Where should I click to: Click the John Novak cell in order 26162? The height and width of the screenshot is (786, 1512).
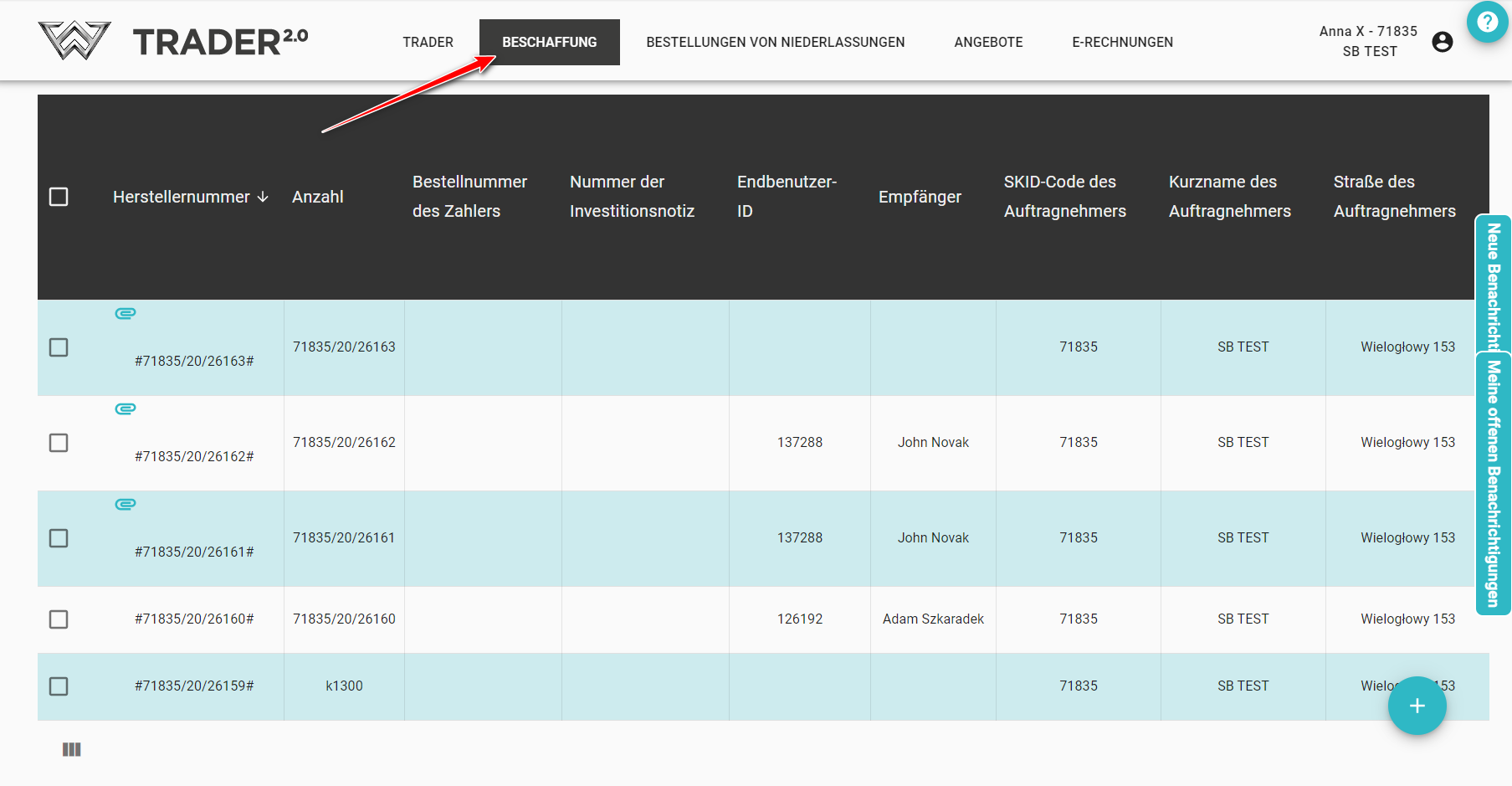[x=933, y=443]
